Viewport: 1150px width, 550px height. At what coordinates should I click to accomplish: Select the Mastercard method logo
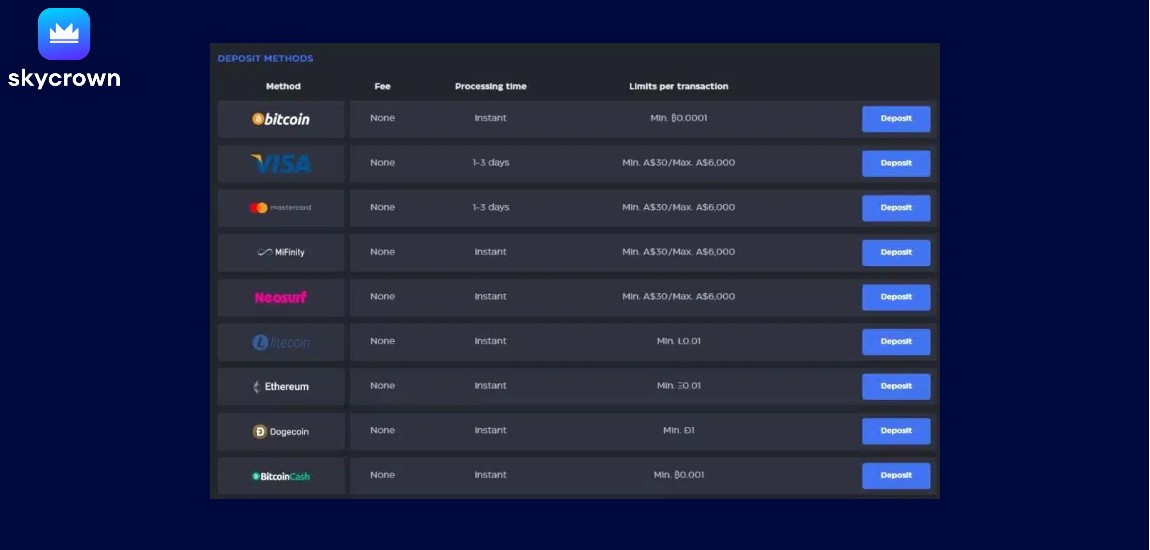pos(281,208)
